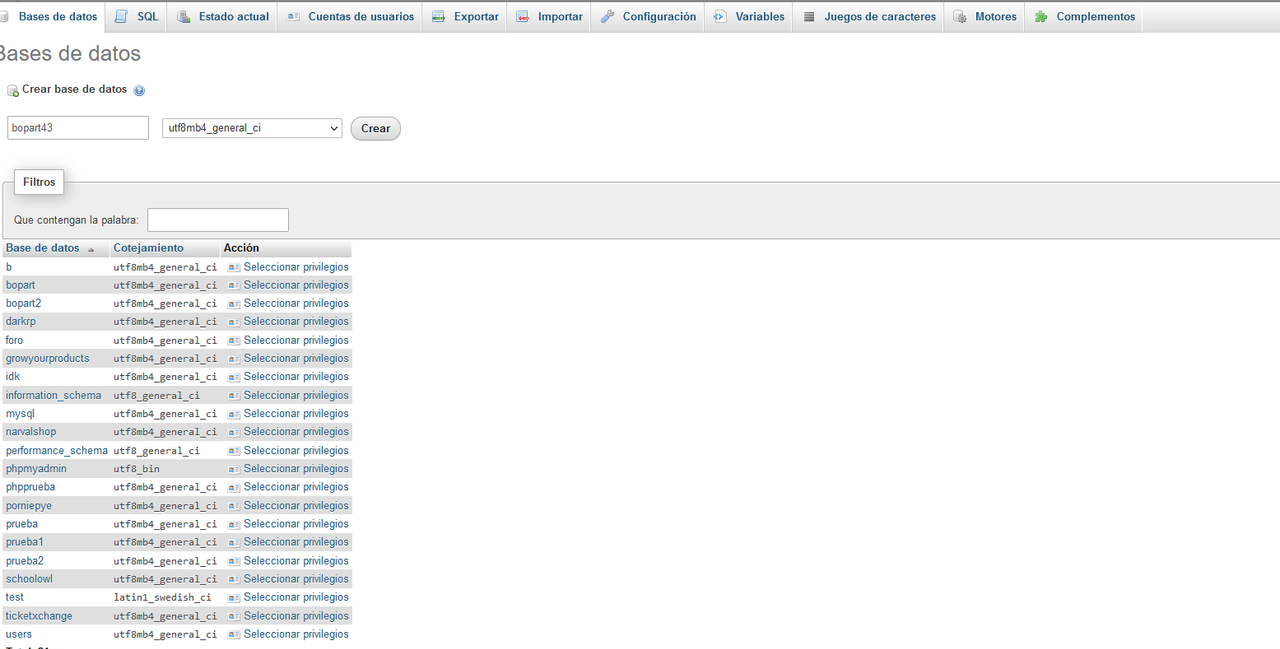Open the narvalshop database
The width and height of the screenshot is (1280, 649).
pos(31,431)
